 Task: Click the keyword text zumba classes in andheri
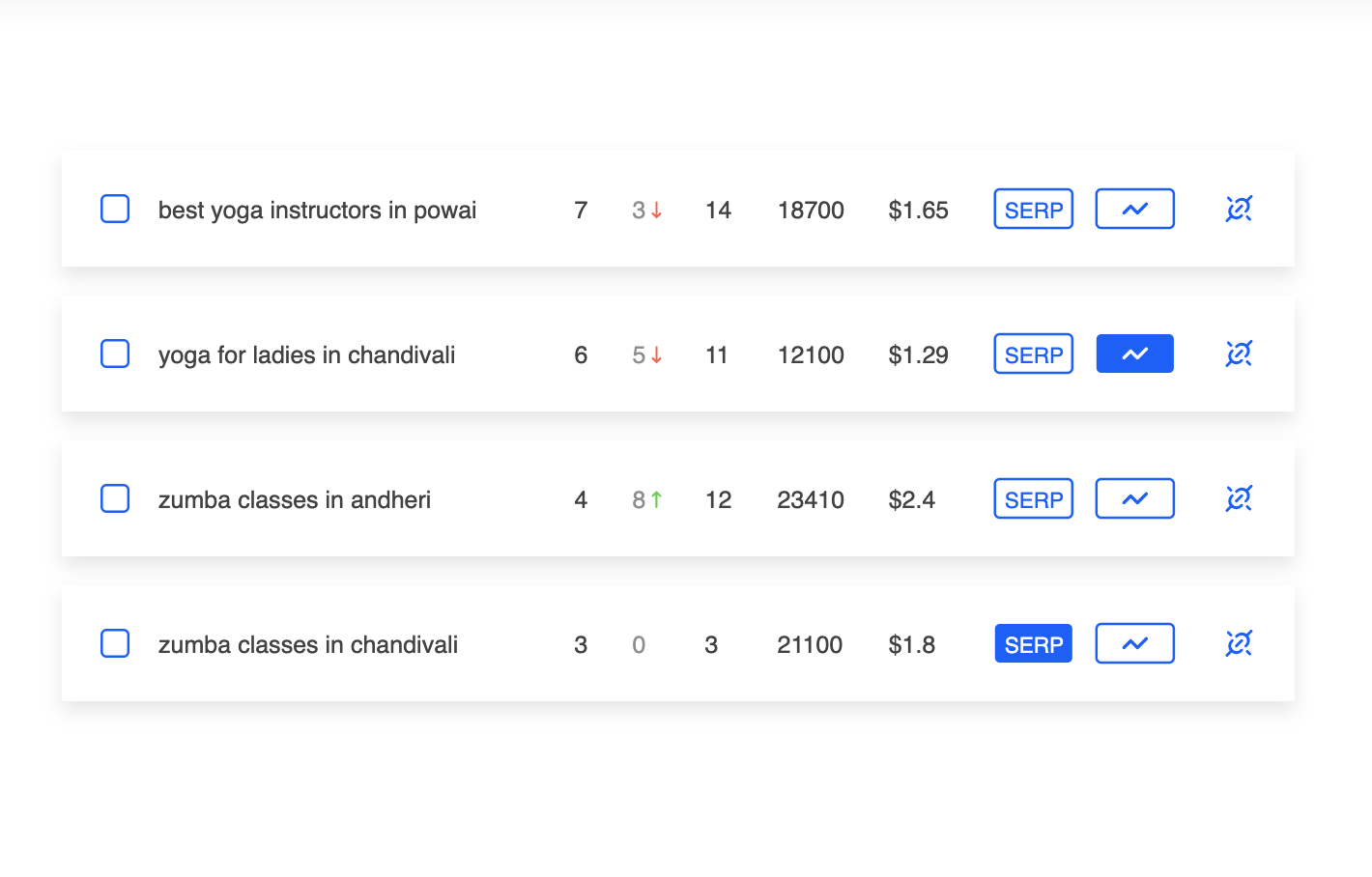[295, 499]
